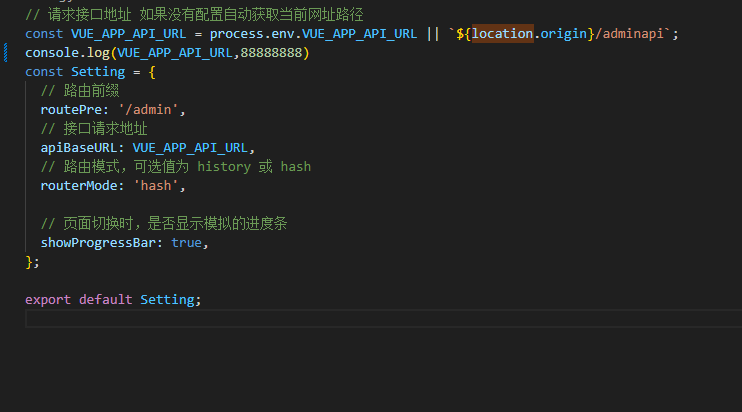Click the Setting opening brace
Screen dimensions: 742x412
pyautogui.click(x=152, y=72)
